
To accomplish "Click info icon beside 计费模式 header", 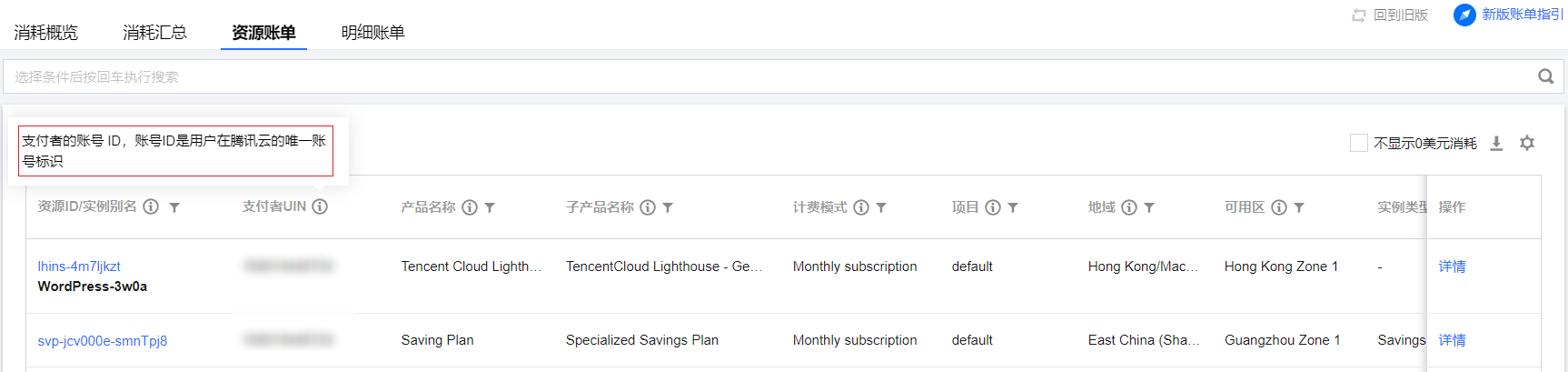I will point(861,207).
